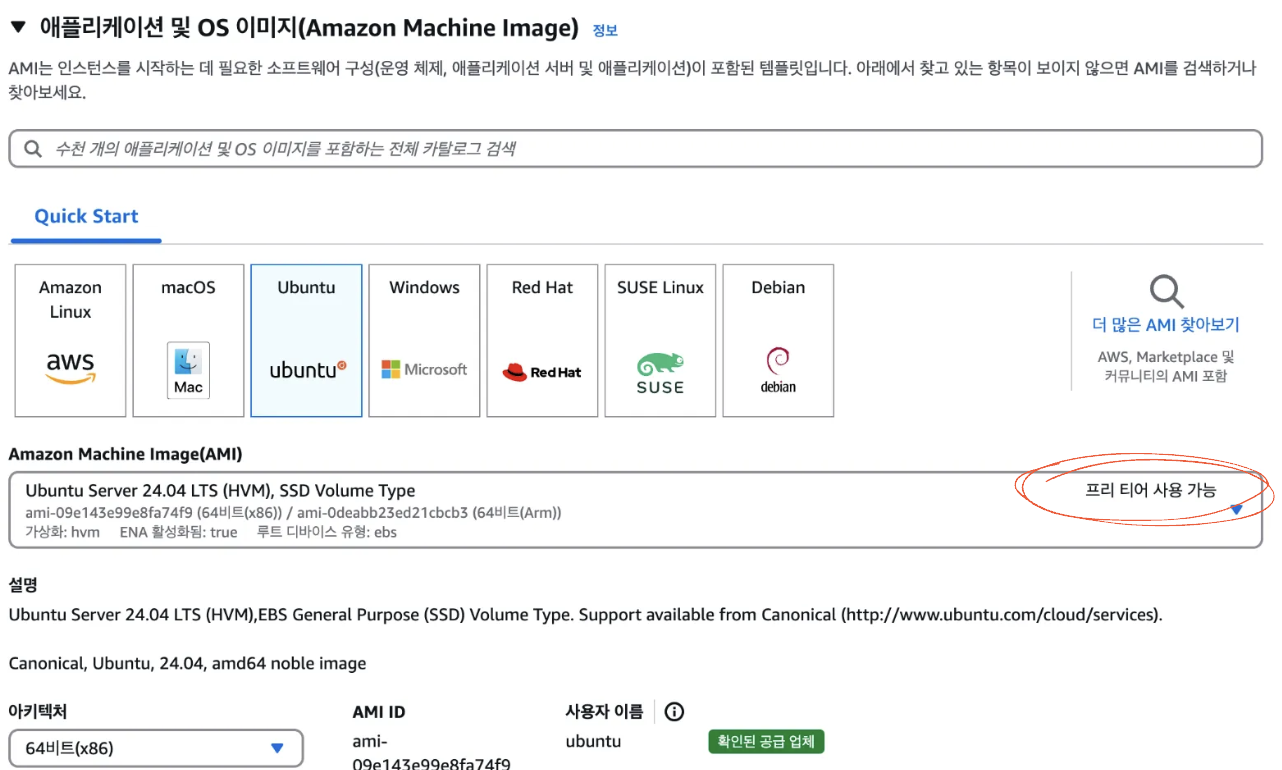Click the AWS logo icon
Image resolution: width=1282 pixels, height=770 pixels.
pos(70,368)
